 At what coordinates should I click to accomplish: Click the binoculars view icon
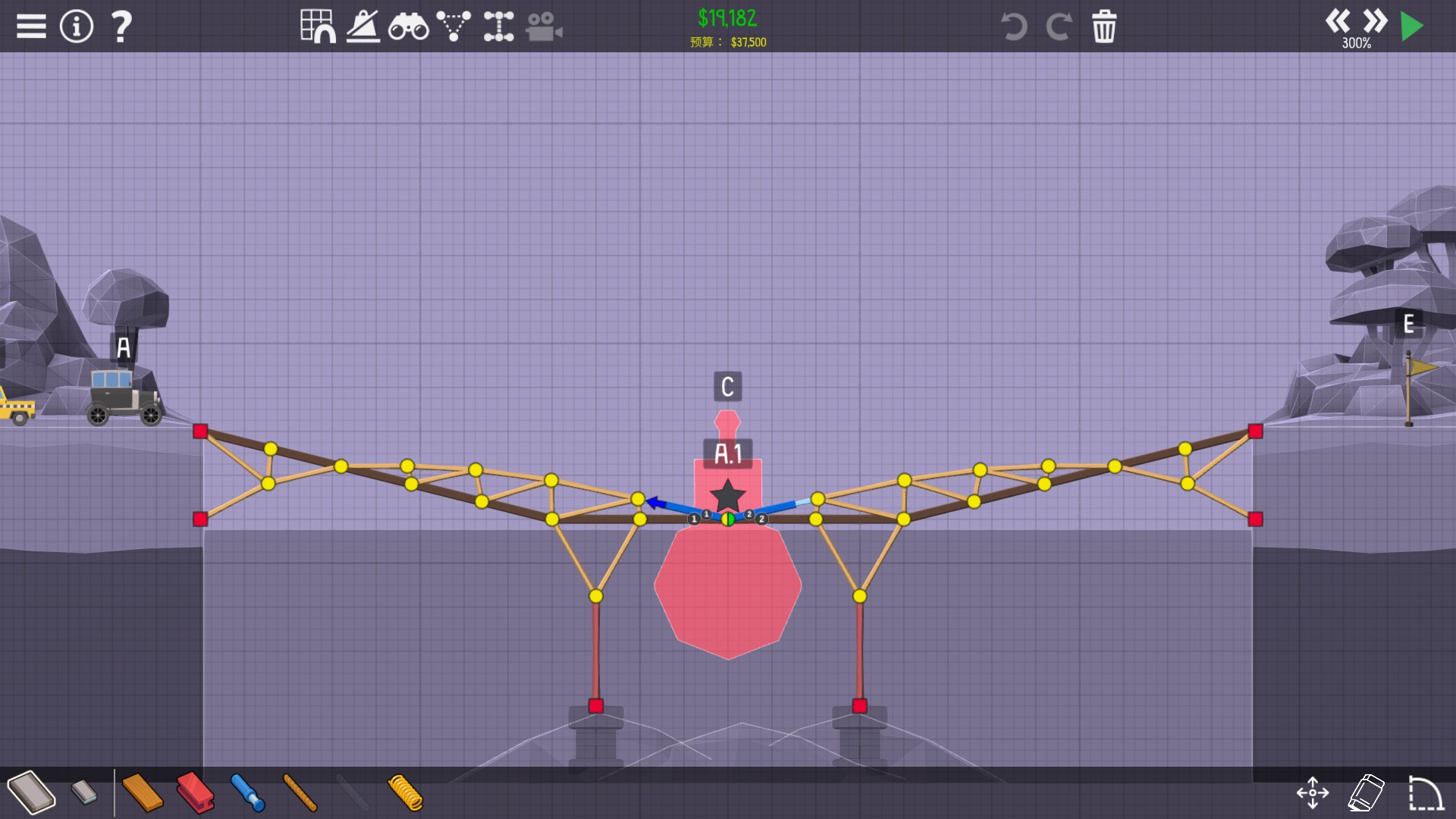tap(408, 27)
